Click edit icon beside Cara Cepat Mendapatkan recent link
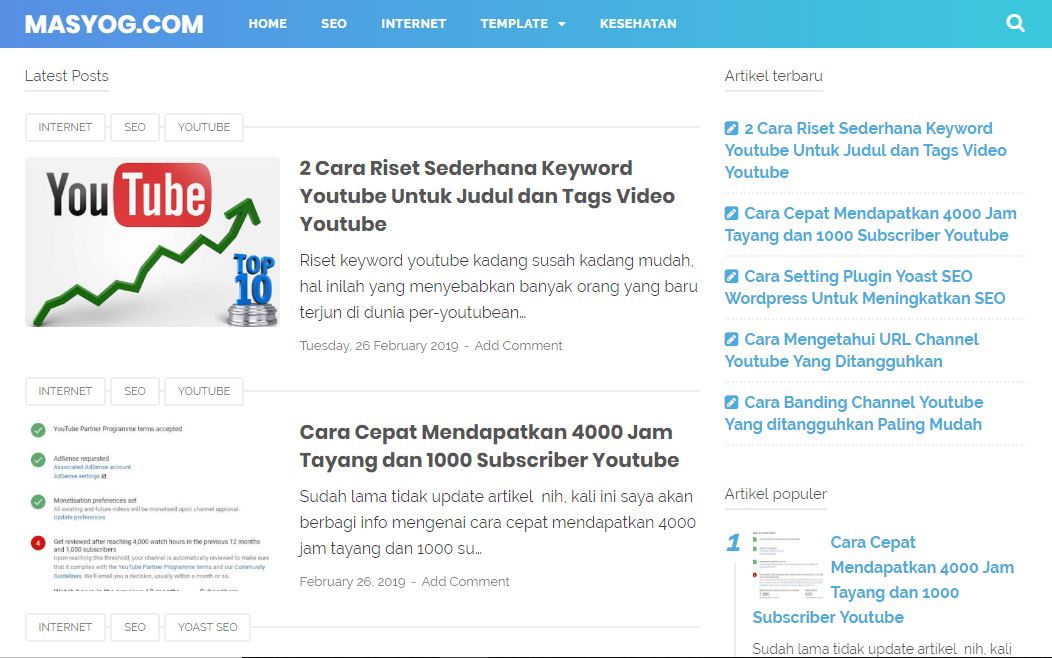Image resolution: width=1052 pixels, height=658 pixels. point(732,213)
